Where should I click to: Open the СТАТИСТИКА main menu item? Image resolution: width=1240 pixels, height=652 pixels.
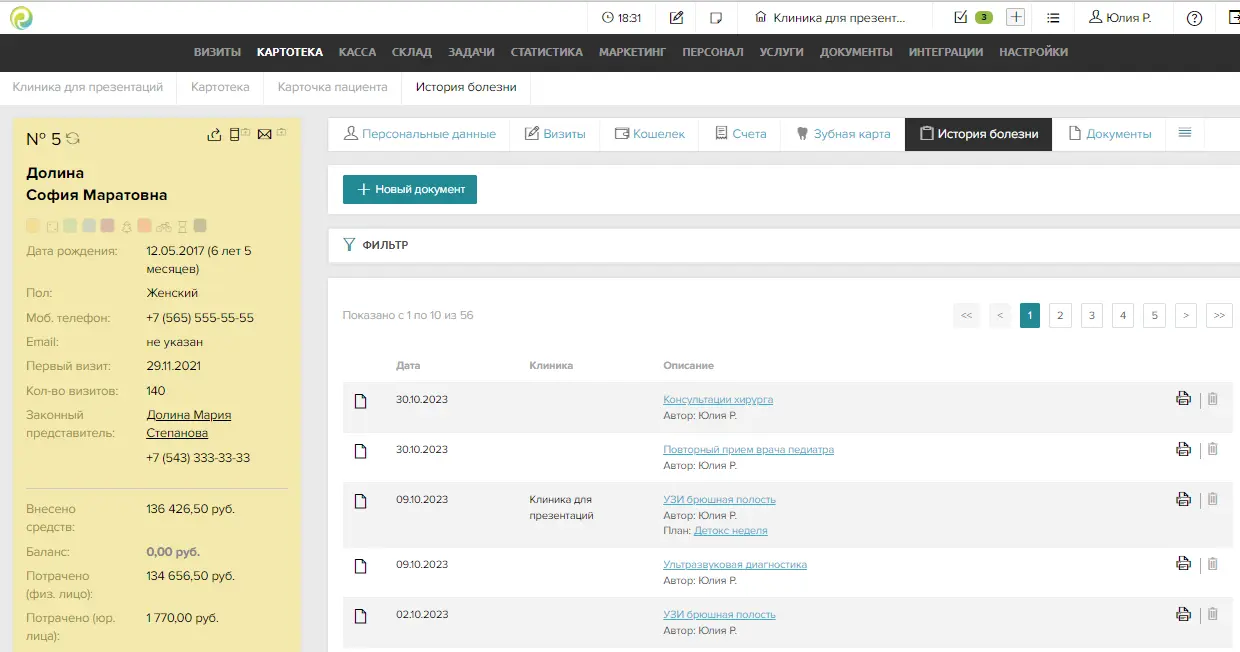pyautogui.click(x=546, y=52)
